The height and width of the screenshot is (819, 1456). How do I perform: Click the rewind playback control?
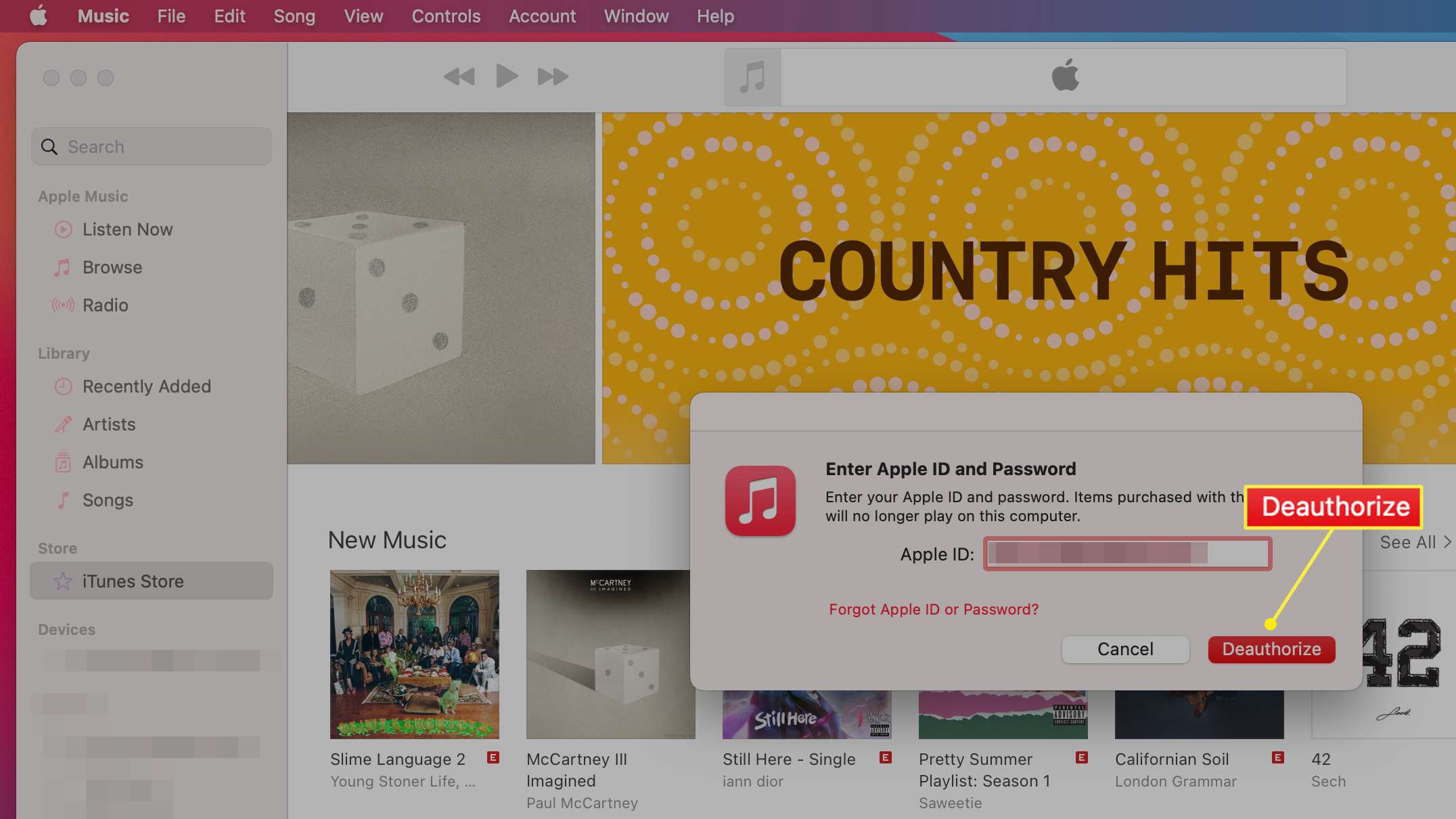[x=459, y=76]
